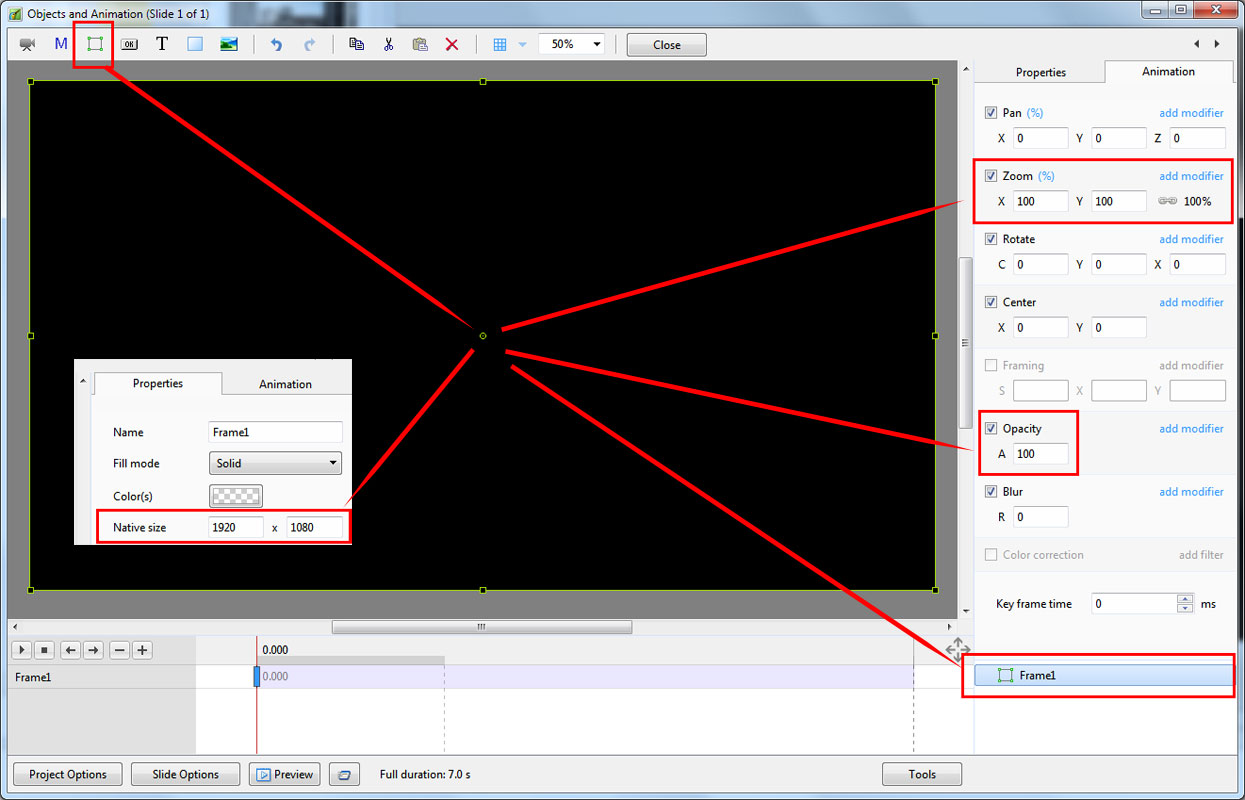The height and width of the screenshot is (800, 1245).
Task: Click Close button in toolbar
Action: pos(667,45)
